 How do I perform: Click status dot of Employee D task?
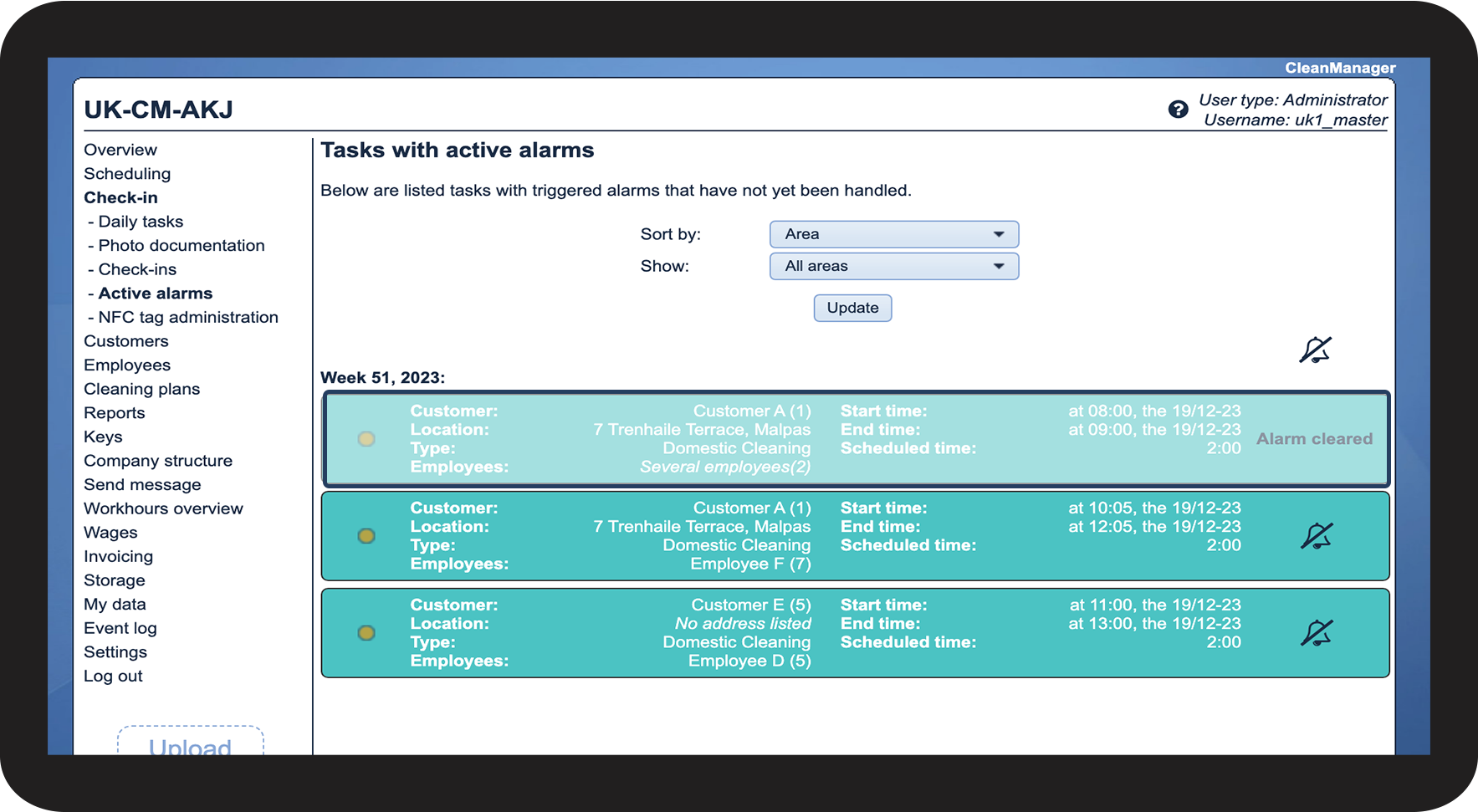tap(366, 633)
